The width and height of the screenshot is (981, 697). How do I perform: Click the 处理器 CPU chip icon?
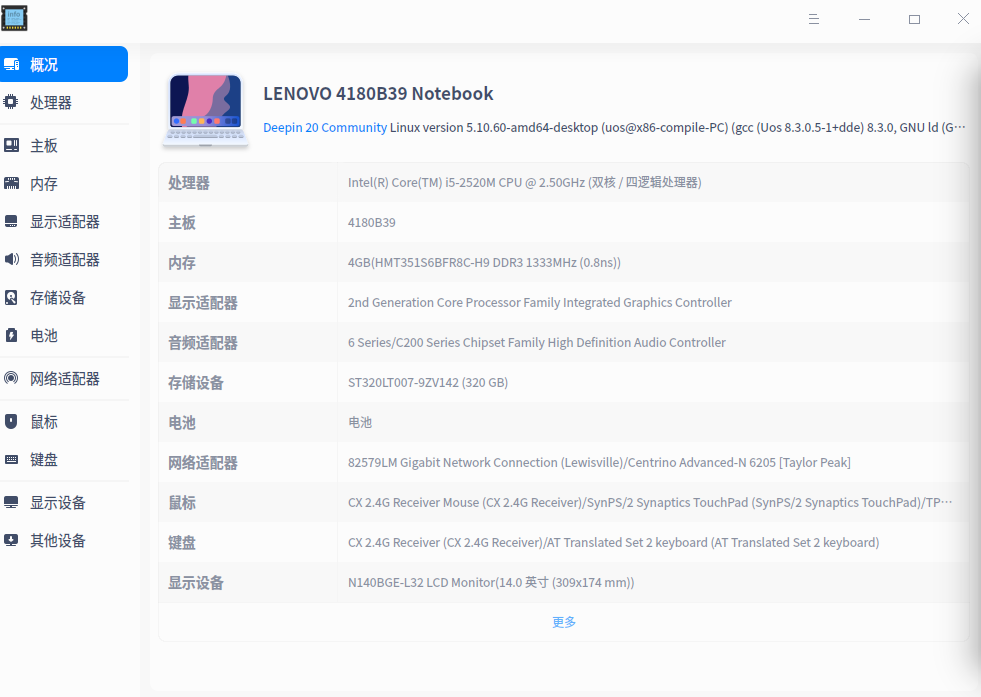point(11,101)
